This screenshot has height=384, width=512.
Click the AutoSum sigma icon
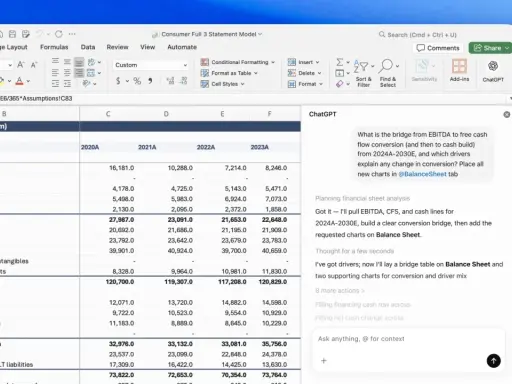pos(340,62)
